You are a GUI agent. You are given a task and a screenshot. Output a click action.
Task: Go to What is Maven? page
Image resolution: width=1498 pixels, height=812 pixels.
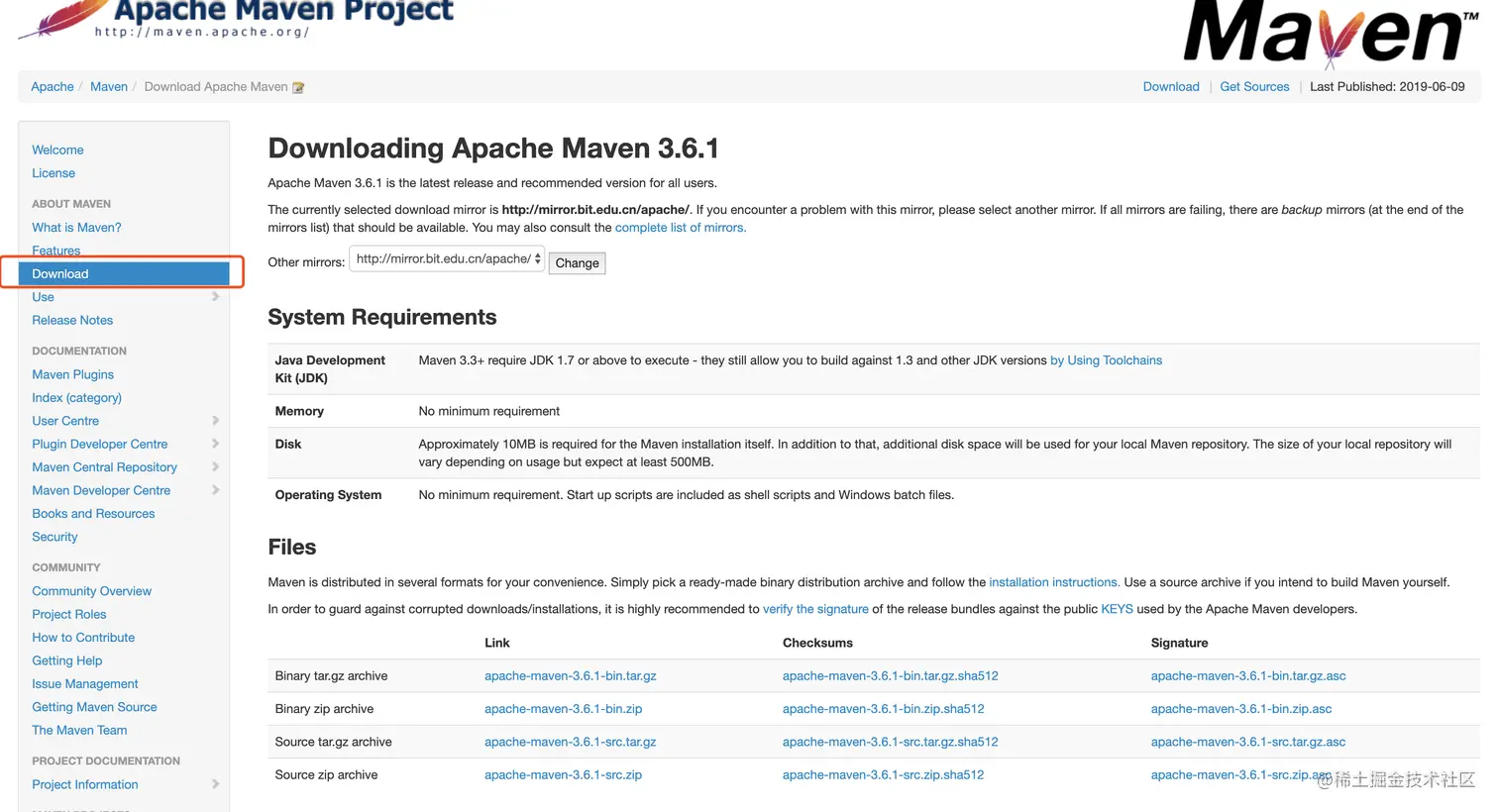click(x=76, y=227)
